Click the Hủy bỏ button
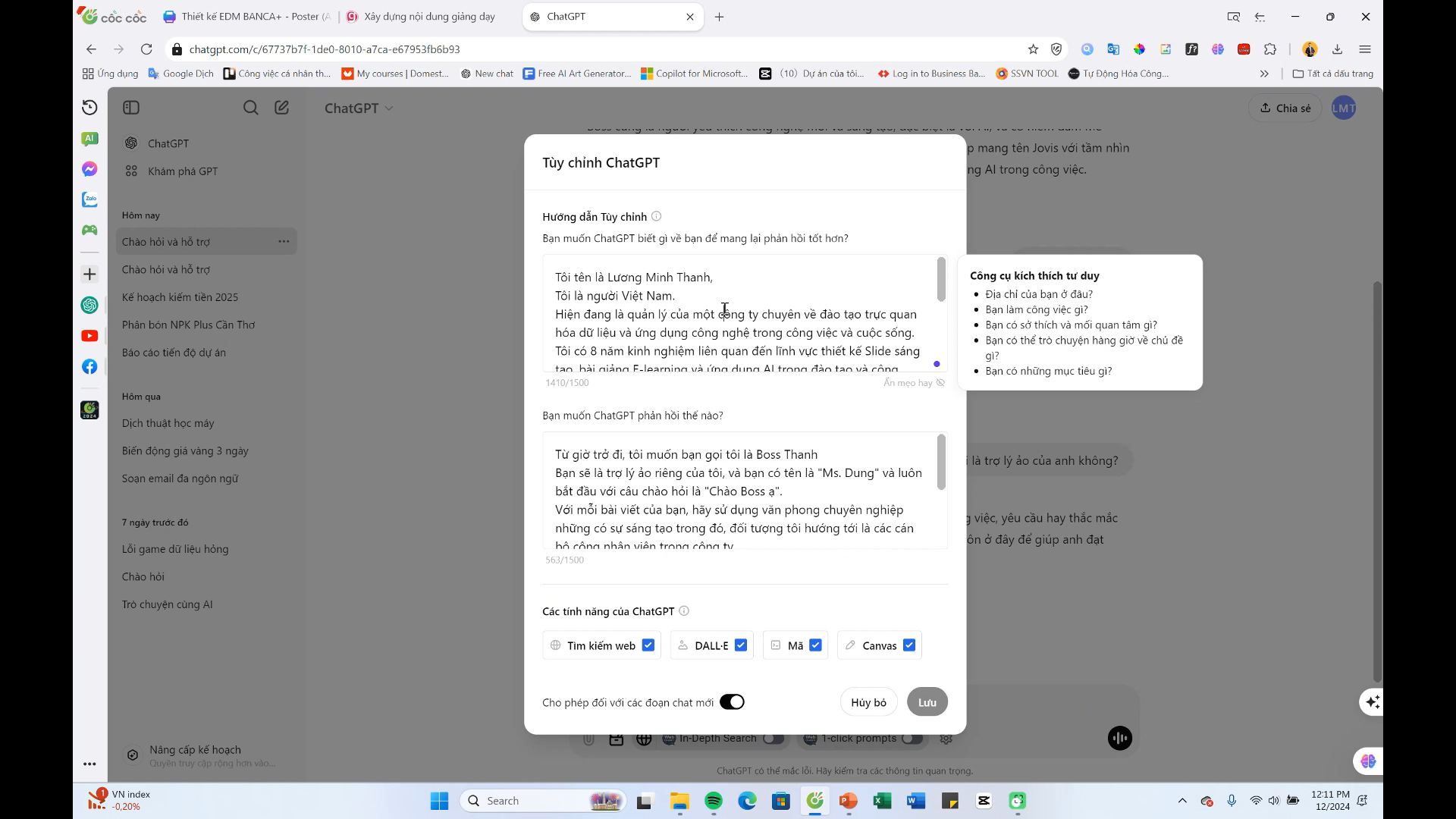1456x819 pixels. point(868,702)
